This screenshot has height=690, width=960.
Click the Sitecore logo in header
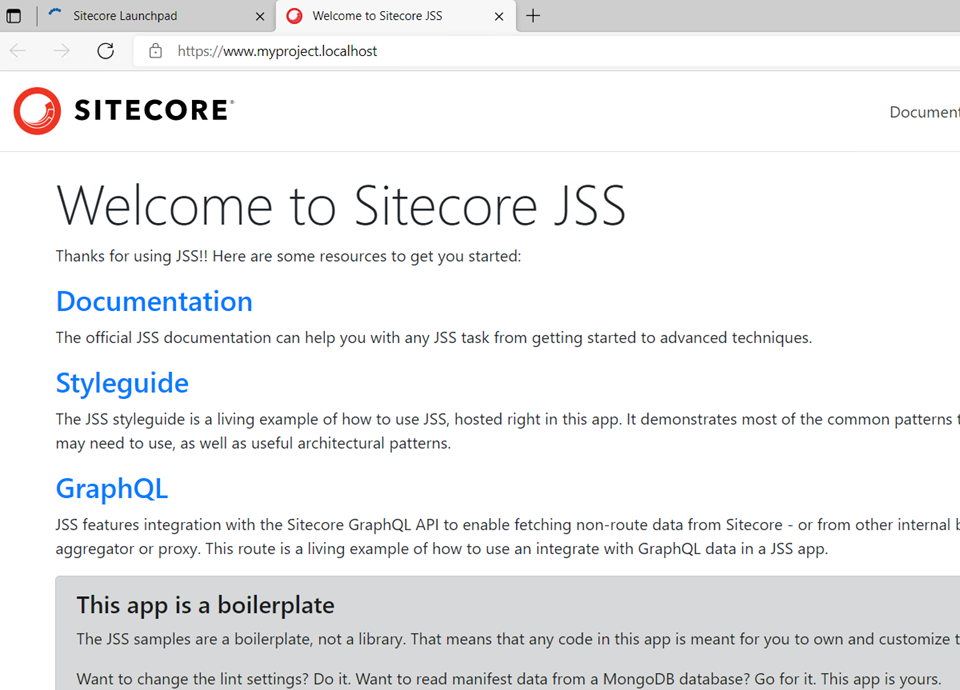pyautogui.click(x=124, y=111)
